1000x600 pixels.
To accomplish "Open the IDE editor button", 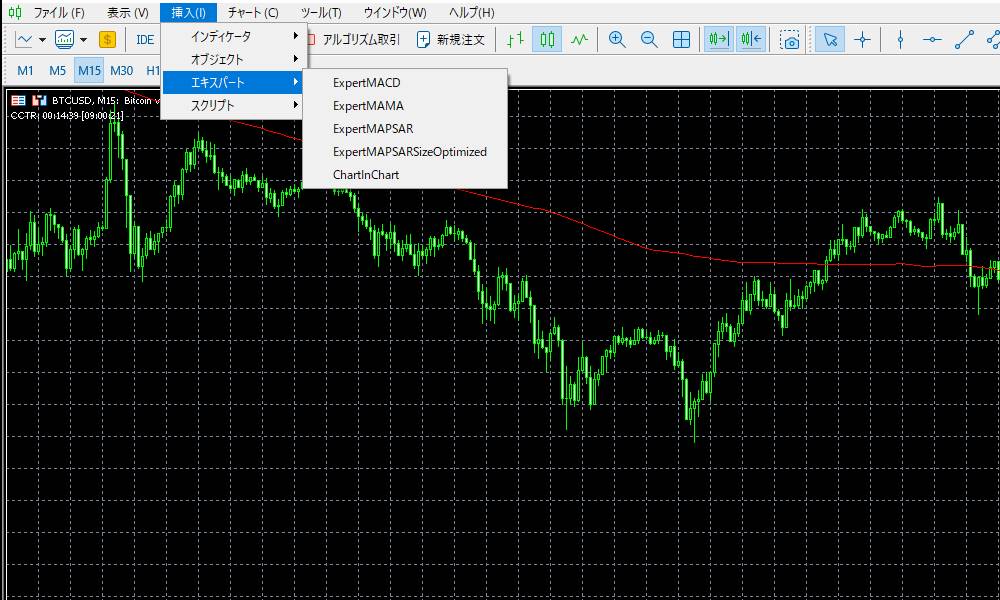I will point(143,40).
